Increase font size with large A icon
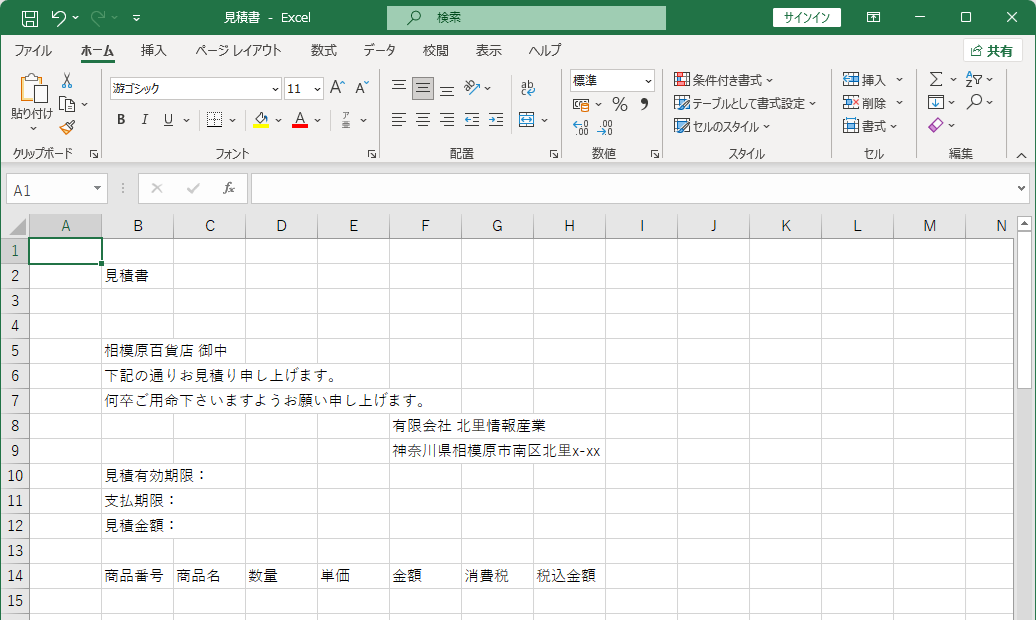 coord(337,87)
